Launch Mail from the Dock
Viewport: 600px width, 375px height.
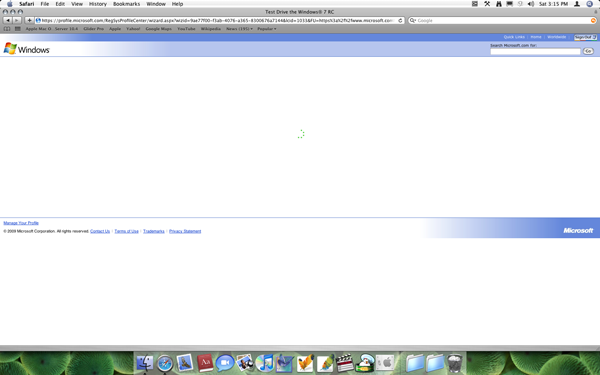[185, 363]
